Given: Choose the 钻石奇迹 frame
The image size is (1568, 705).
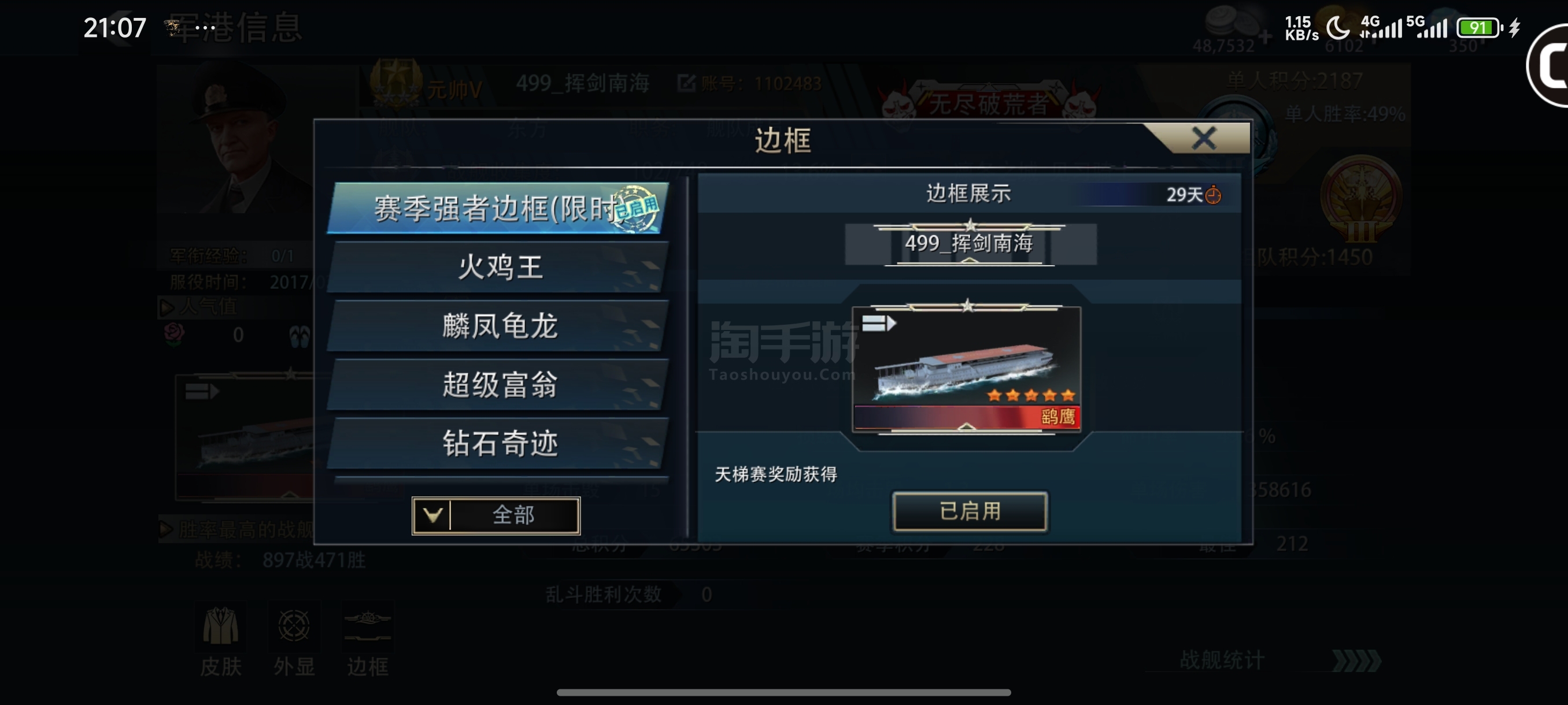Looking at the screenshot, I should (498, 443).
